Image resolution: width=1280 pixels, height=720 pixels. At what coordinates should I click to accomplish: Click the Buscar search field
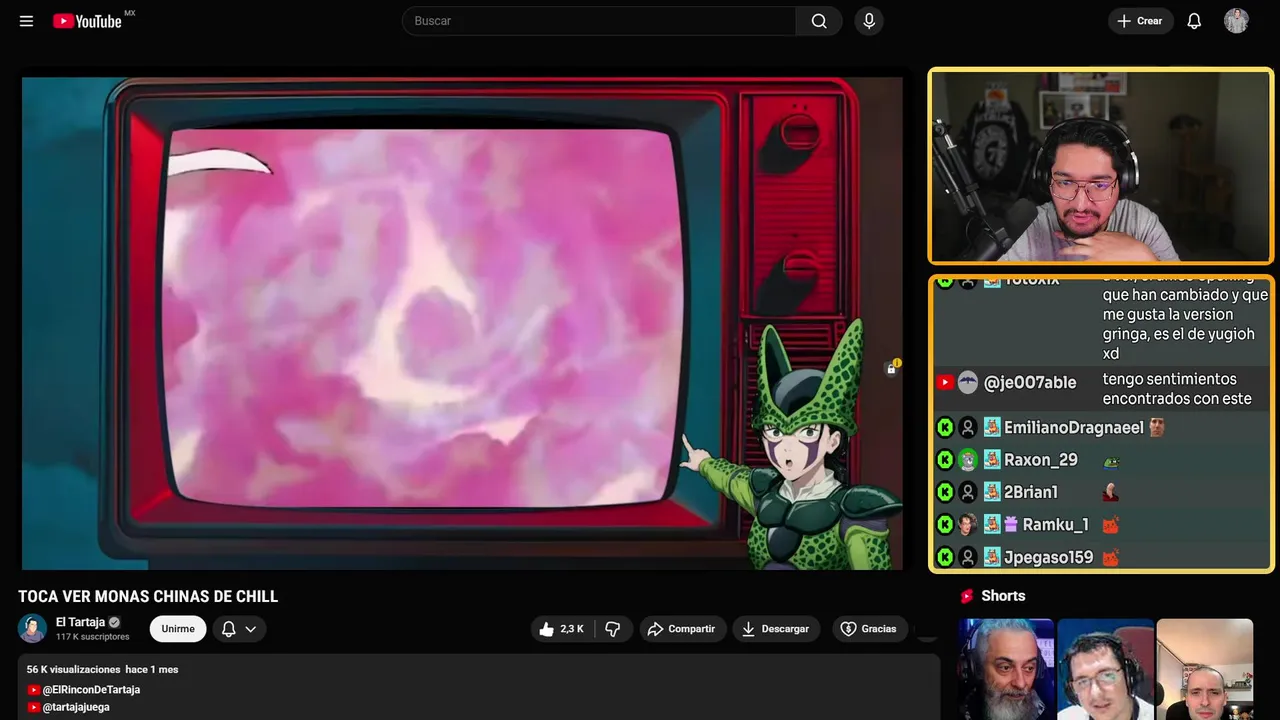(x=599, y=21)
